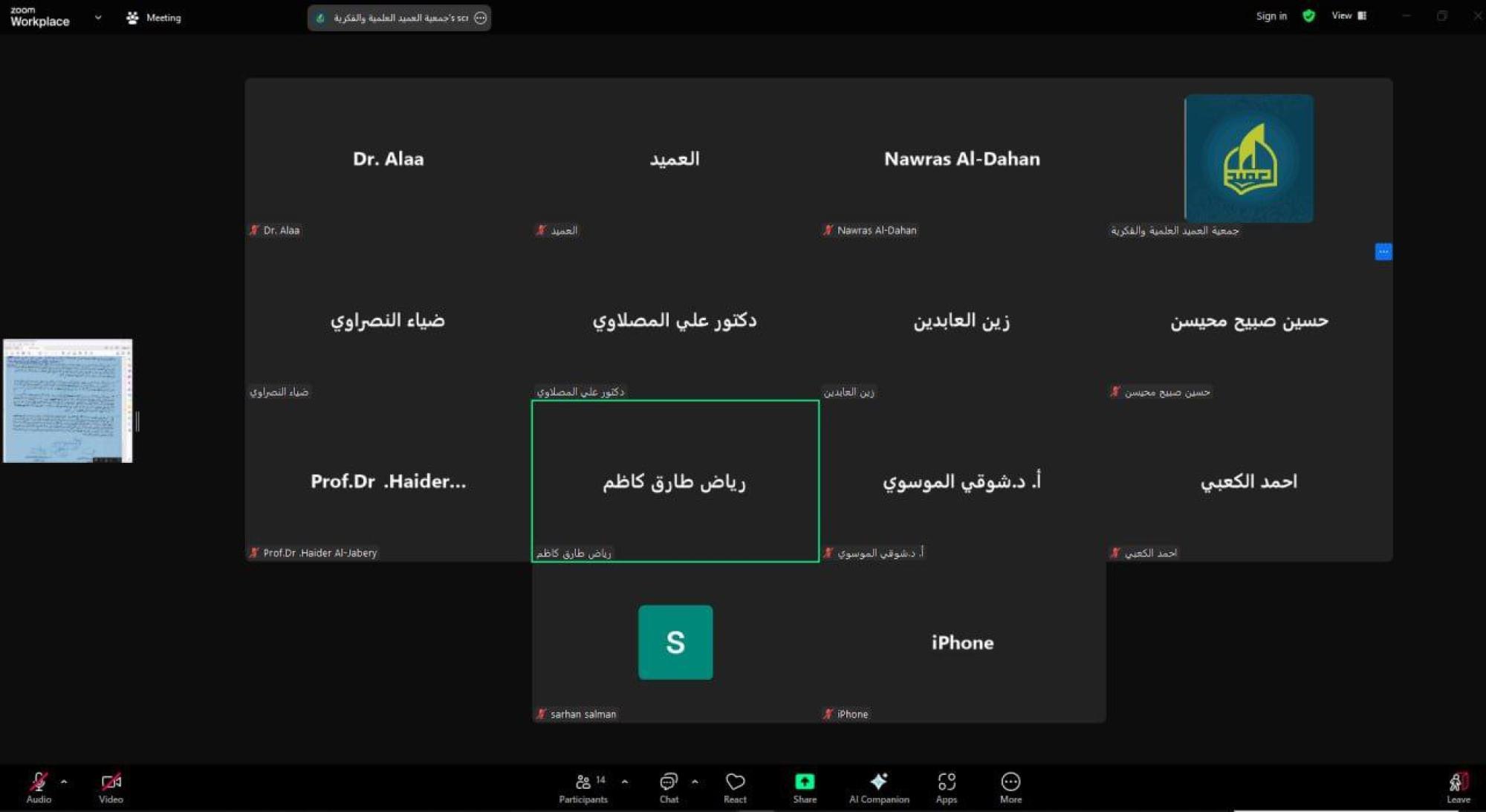Image resolution: width=1486 pixels, height=812 pixels.
Task: Click muted mic icon beside أ. د.شوقي الموسوي label
Action: click(828, 553)
